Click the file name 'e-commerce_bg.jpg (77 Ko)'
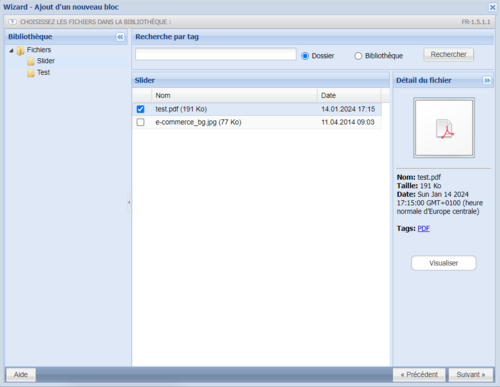Viewport: 500px width, 387px height. click(198, 122)
